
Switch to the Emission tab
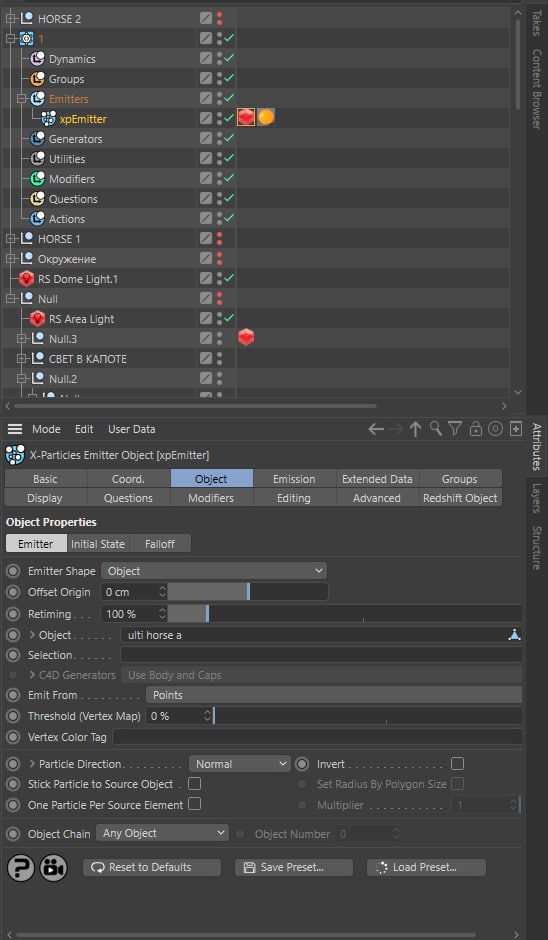[x=294, y=478]
